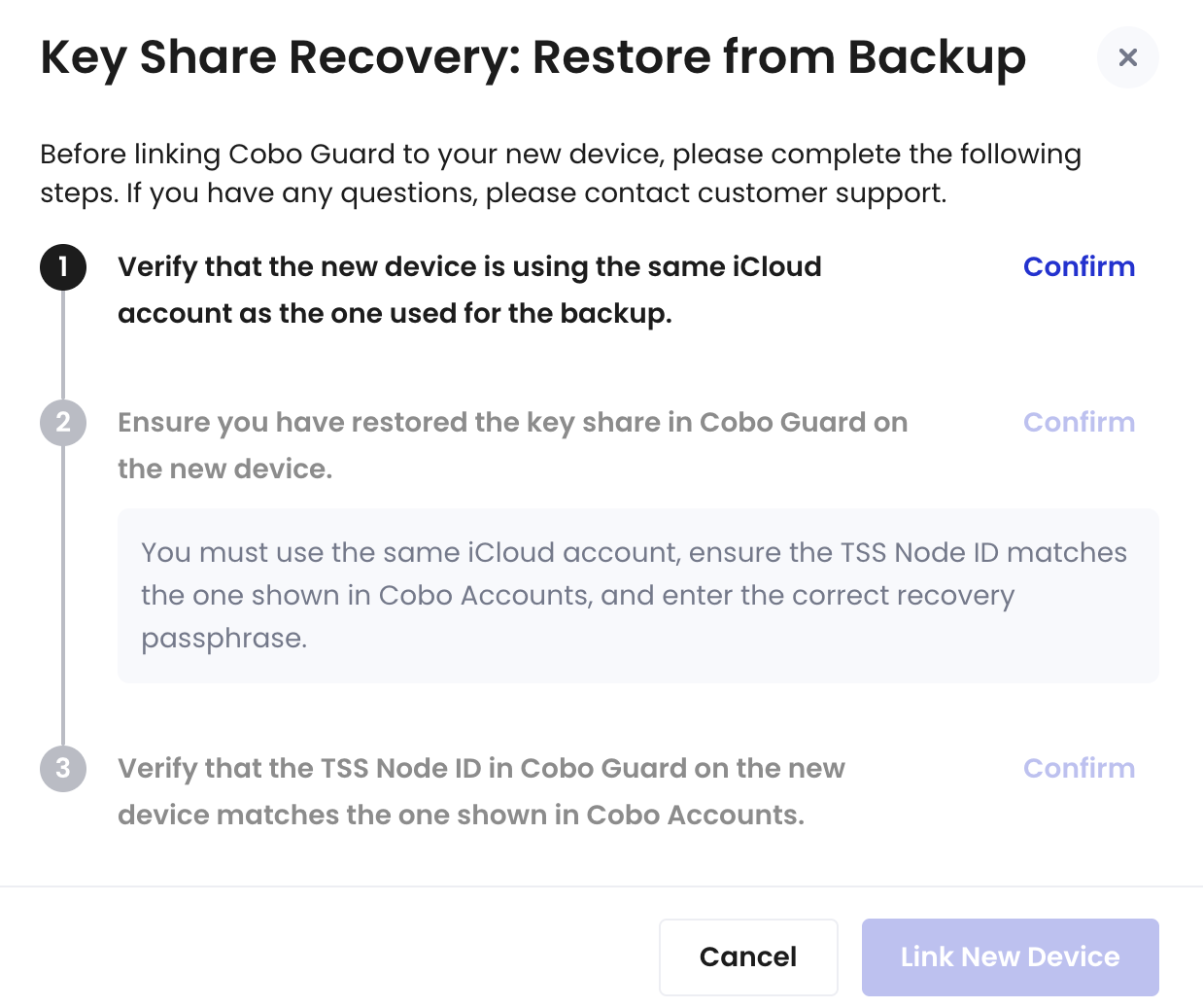The width and height of the screenshot is (1203, 1008).
Task: Click the step 1 bold instruction text
Action: point(469,289)
